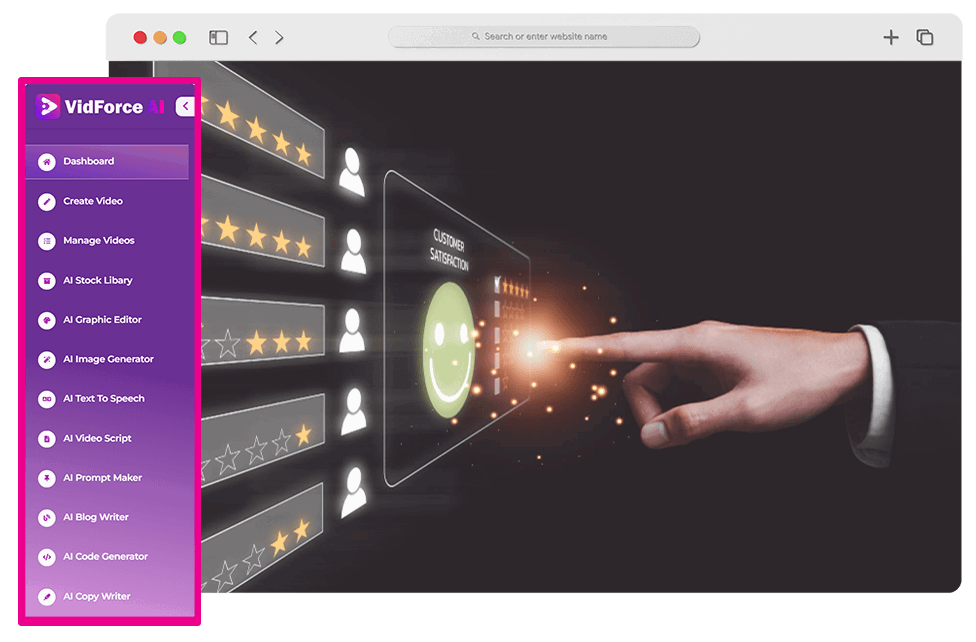Go back to previous page

tap(253, 37)
